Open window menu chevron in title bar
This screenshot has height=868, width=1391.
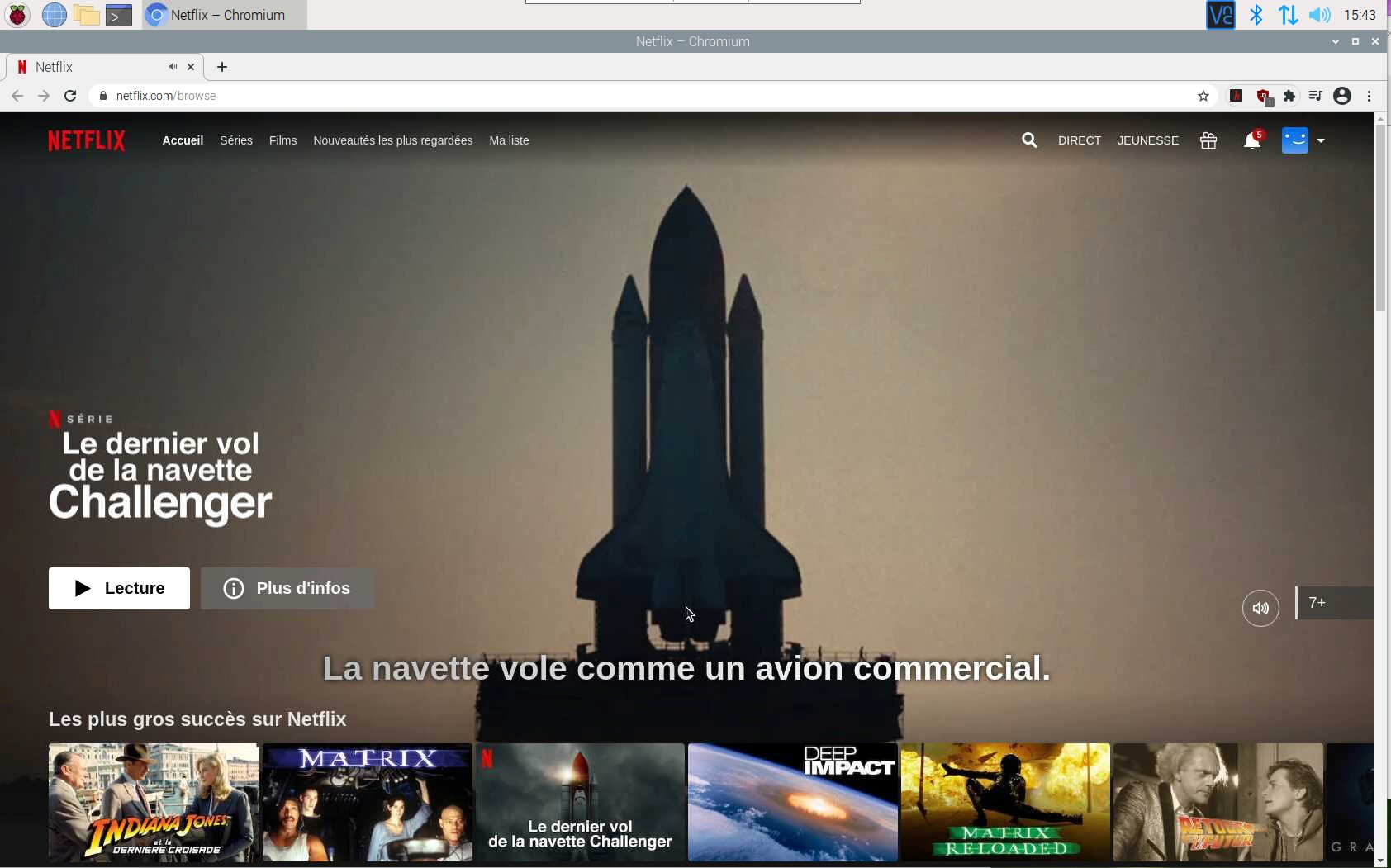coord(1336,41)
